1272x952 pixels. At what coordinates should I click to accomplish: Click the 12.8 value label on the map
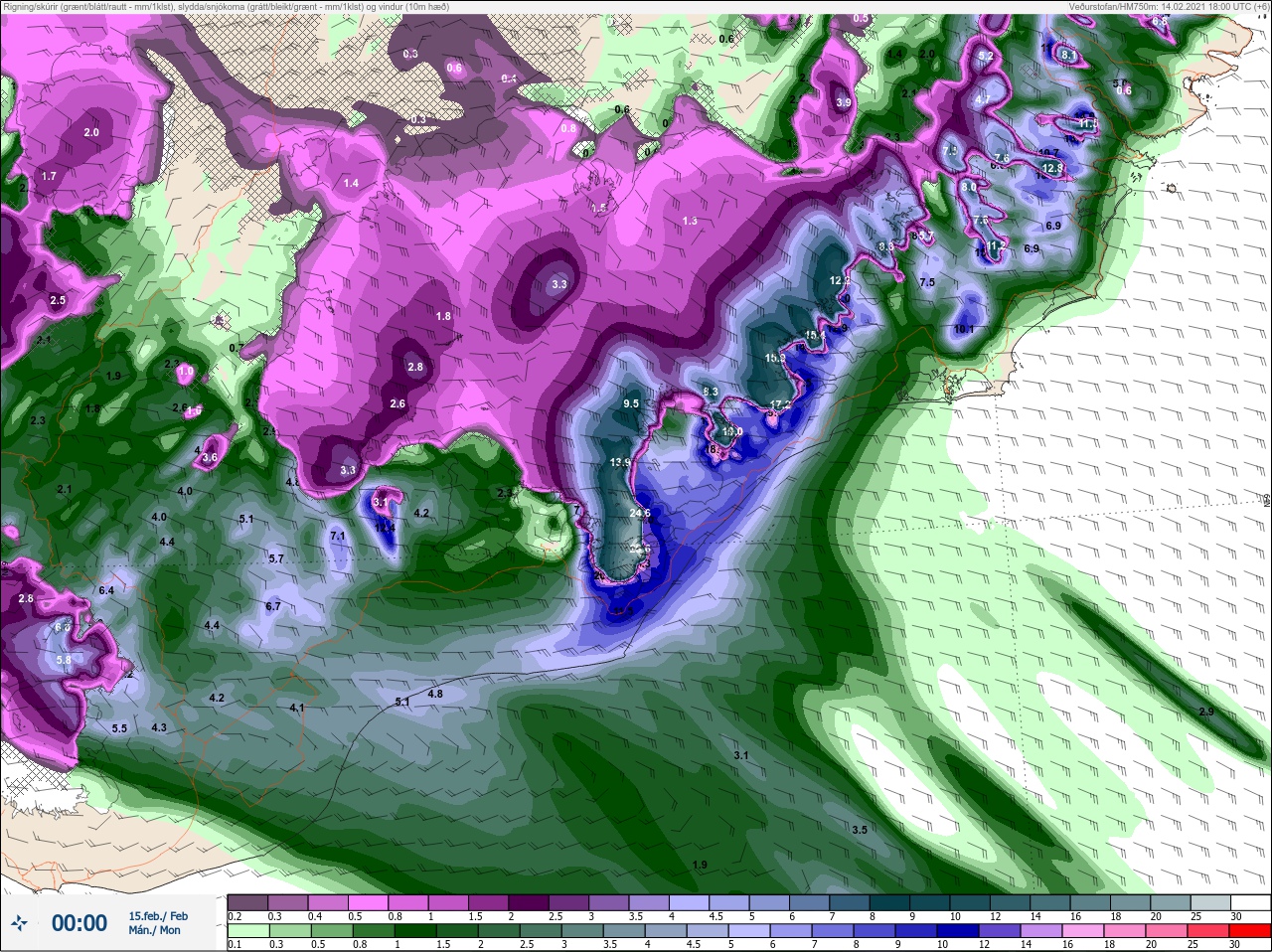[x=1053, y=169]
